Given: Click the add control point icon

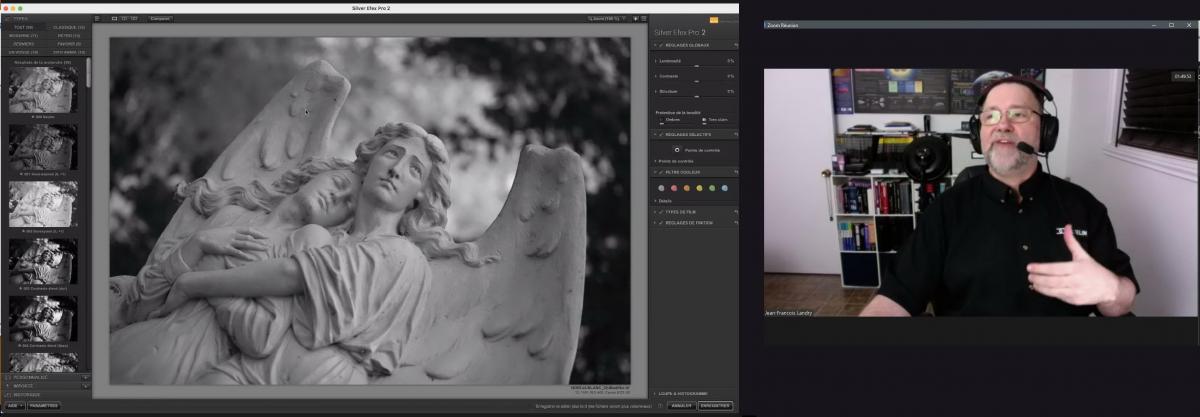Looking at the screenshot, I should [677, 149].
